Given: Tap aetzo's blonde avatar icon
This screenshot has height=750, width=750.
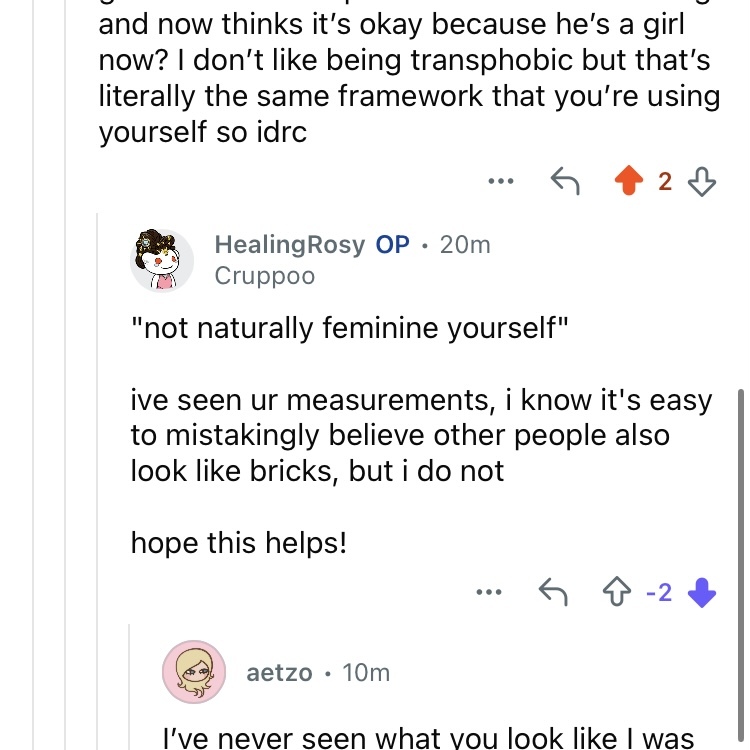Looking at the screenshot, I should (193, 672).
